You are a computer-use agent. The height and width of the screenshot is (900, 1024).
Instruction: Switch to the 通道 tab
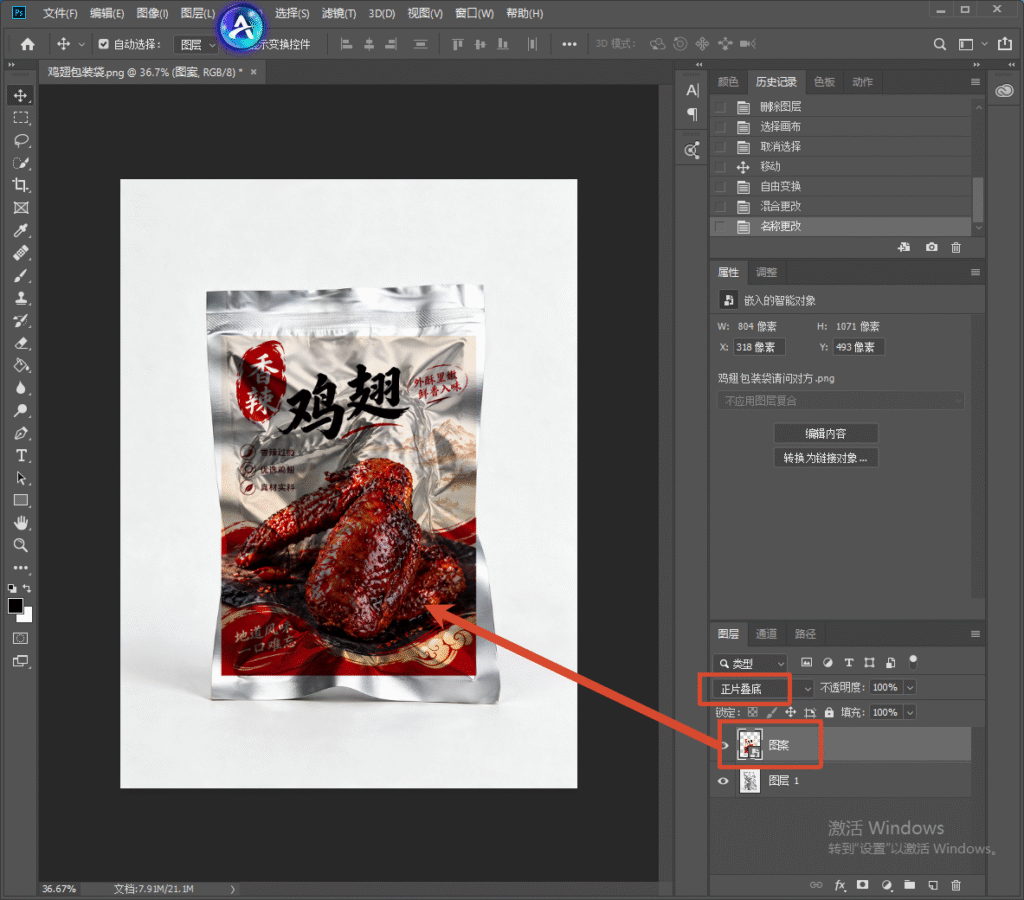coord(766,634)
